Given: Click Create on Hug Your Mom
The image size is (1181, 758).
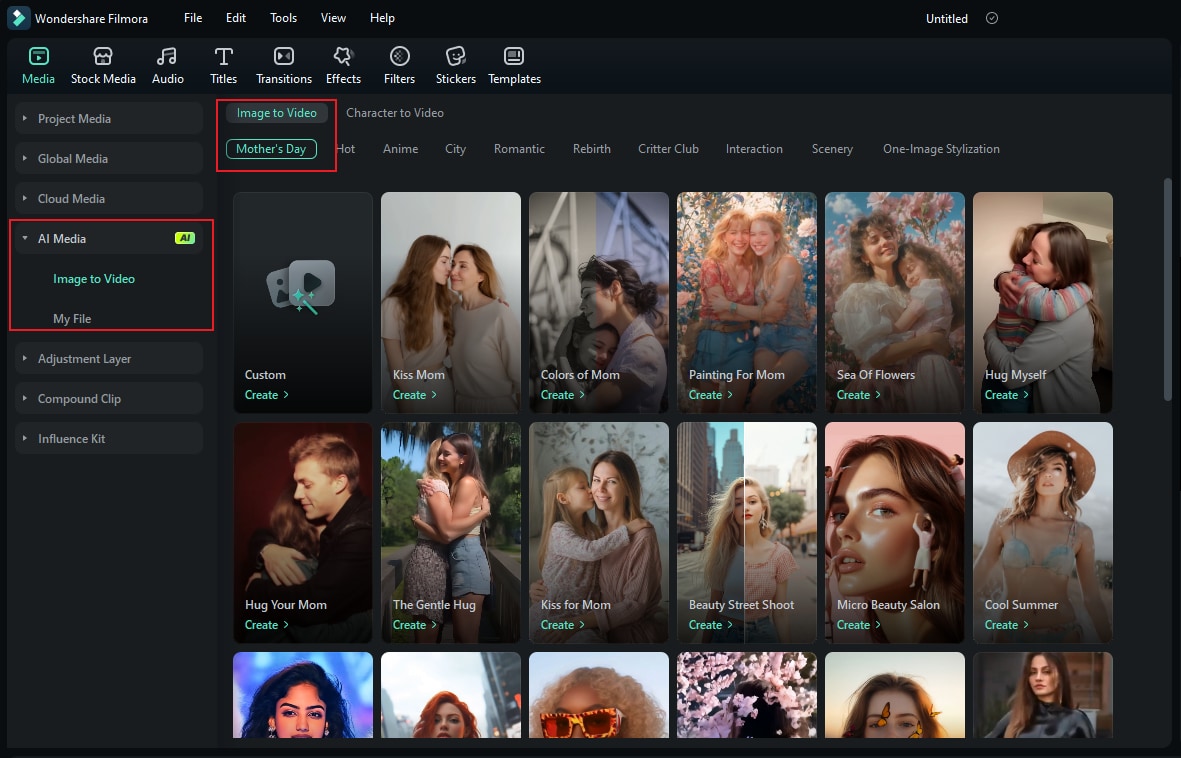Looking at the screenshot, I should 266,625.
